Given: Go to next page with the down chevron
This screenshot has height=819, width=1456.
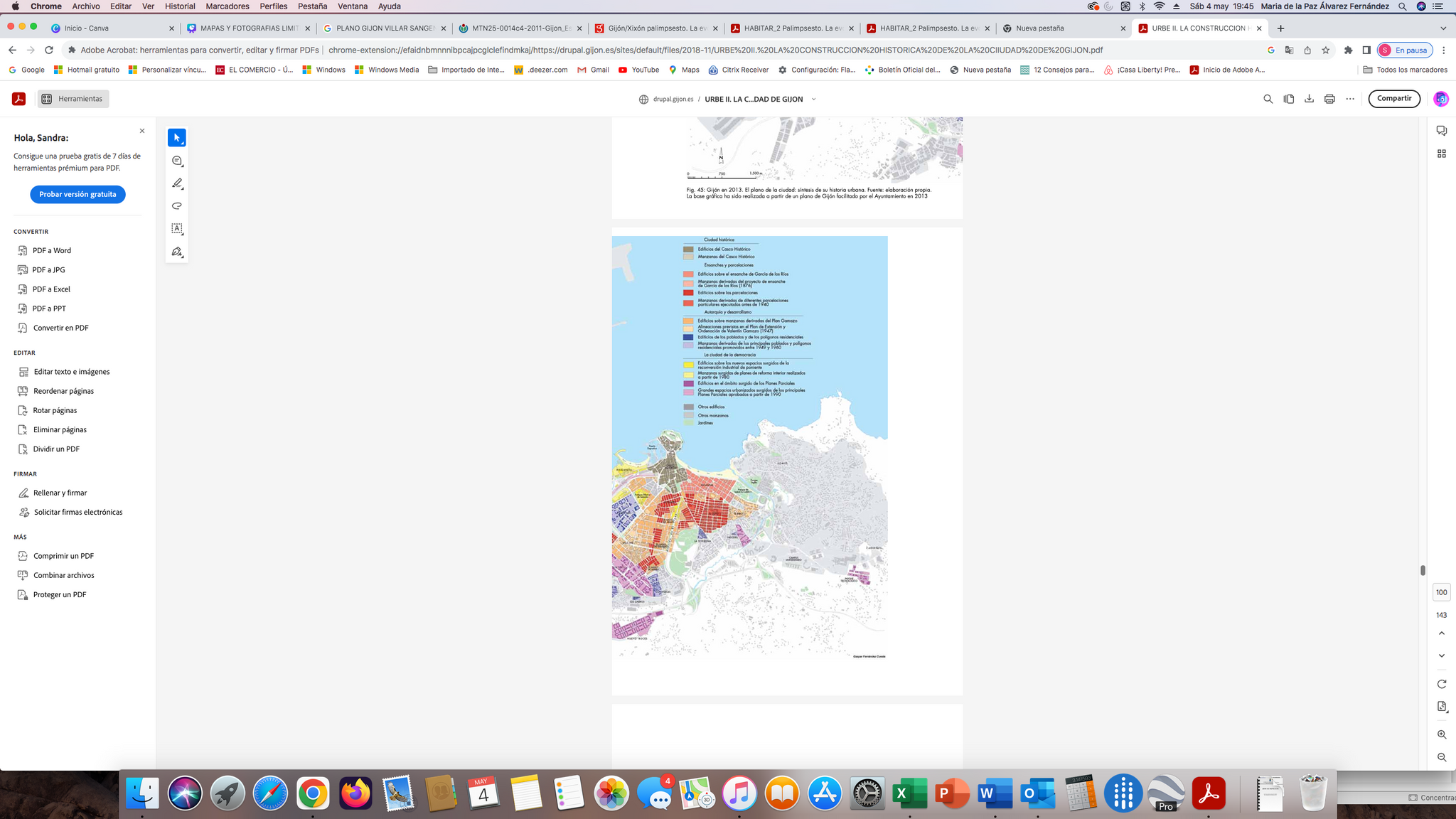Looking at the screenshot, I should point(1441,655).
